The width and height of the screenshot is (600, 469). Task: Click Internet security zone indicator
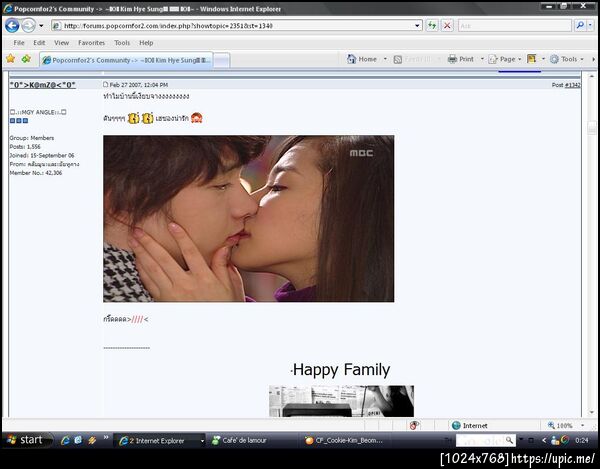470,425
